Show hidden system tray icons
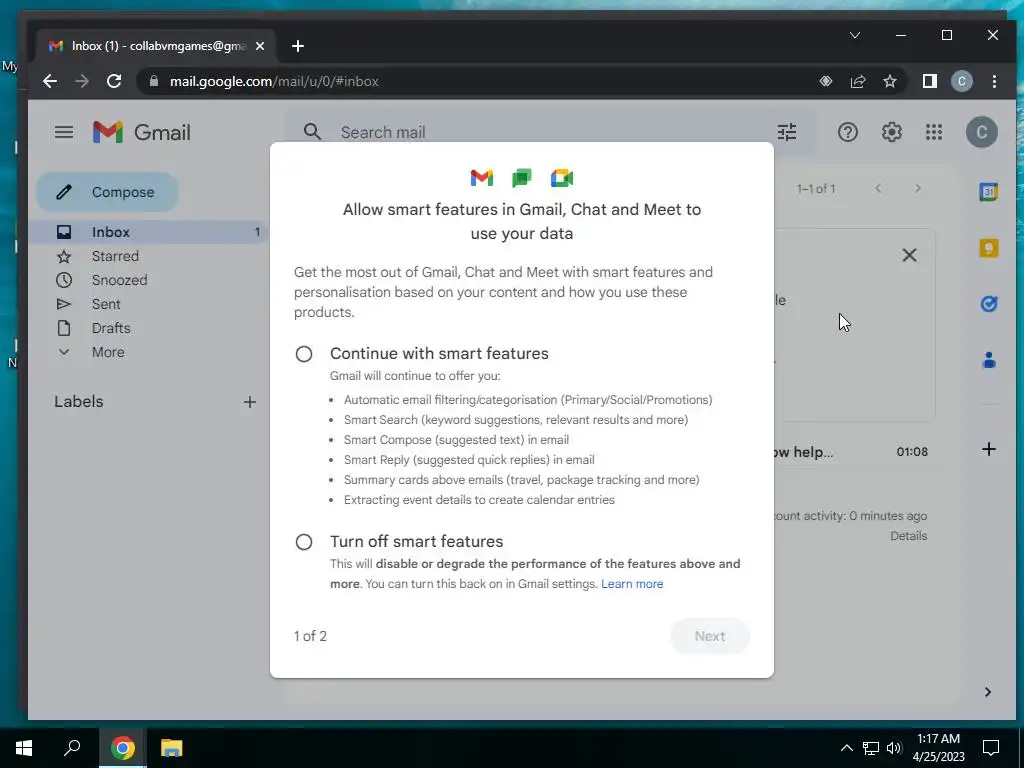 (x=846, y=748)
